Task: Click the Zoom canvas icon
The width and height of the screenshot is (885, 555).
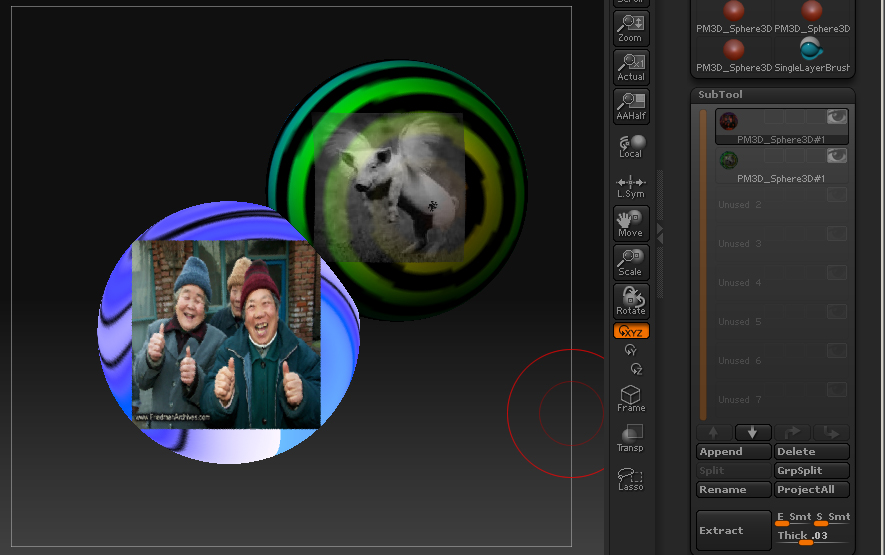Action: 631,28
